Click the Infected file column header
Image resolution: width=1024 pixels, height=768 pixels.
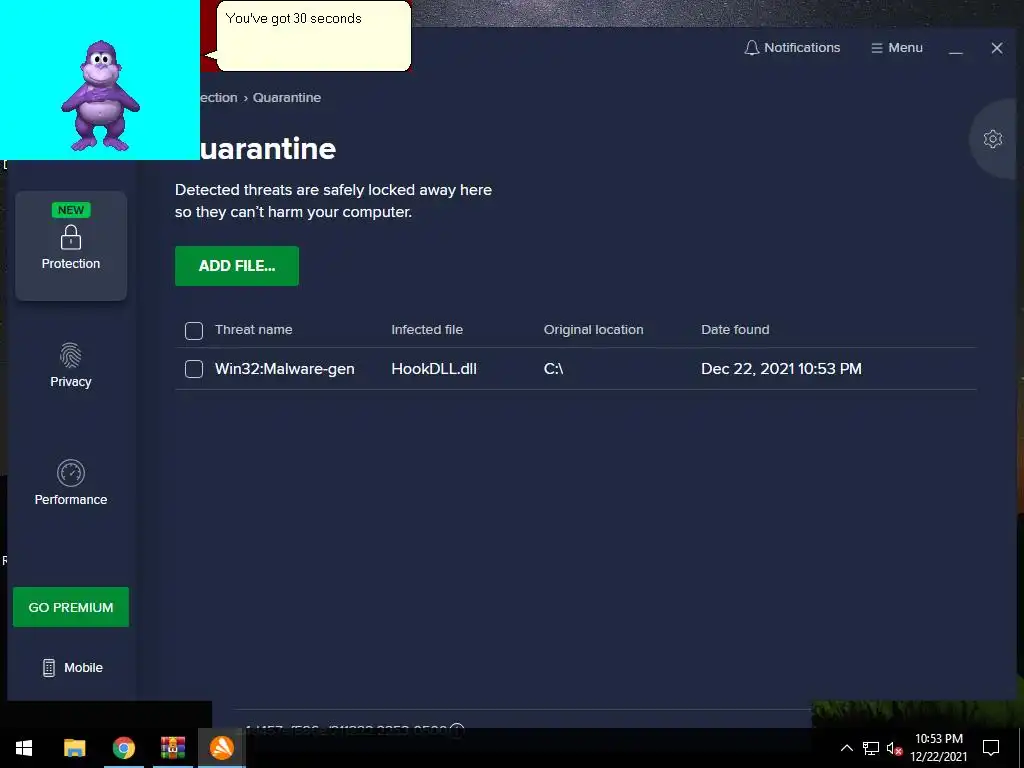[x=427, y=330]
